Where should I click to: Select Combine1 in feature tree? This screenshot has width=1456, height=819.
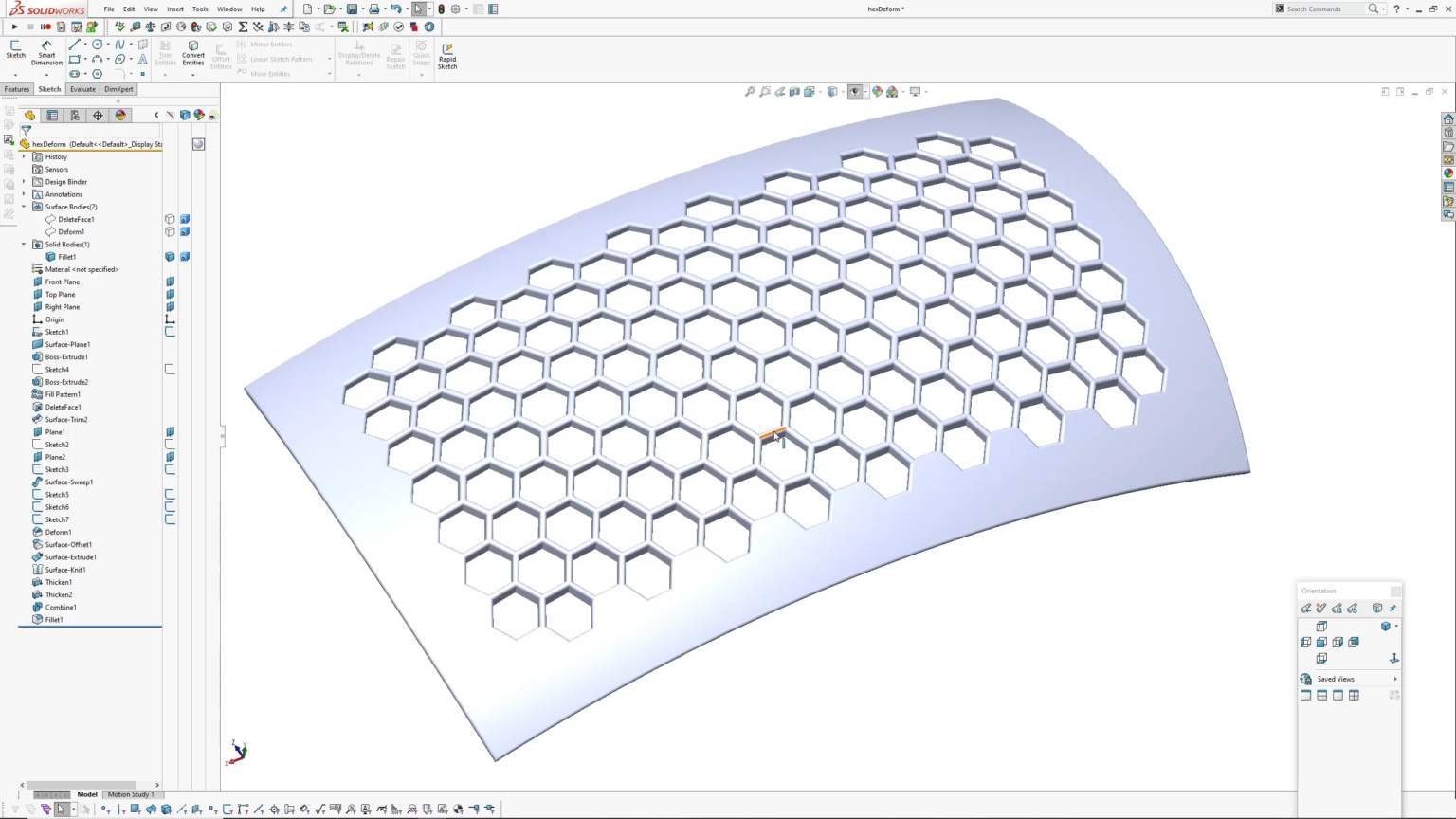coord(61,607)
